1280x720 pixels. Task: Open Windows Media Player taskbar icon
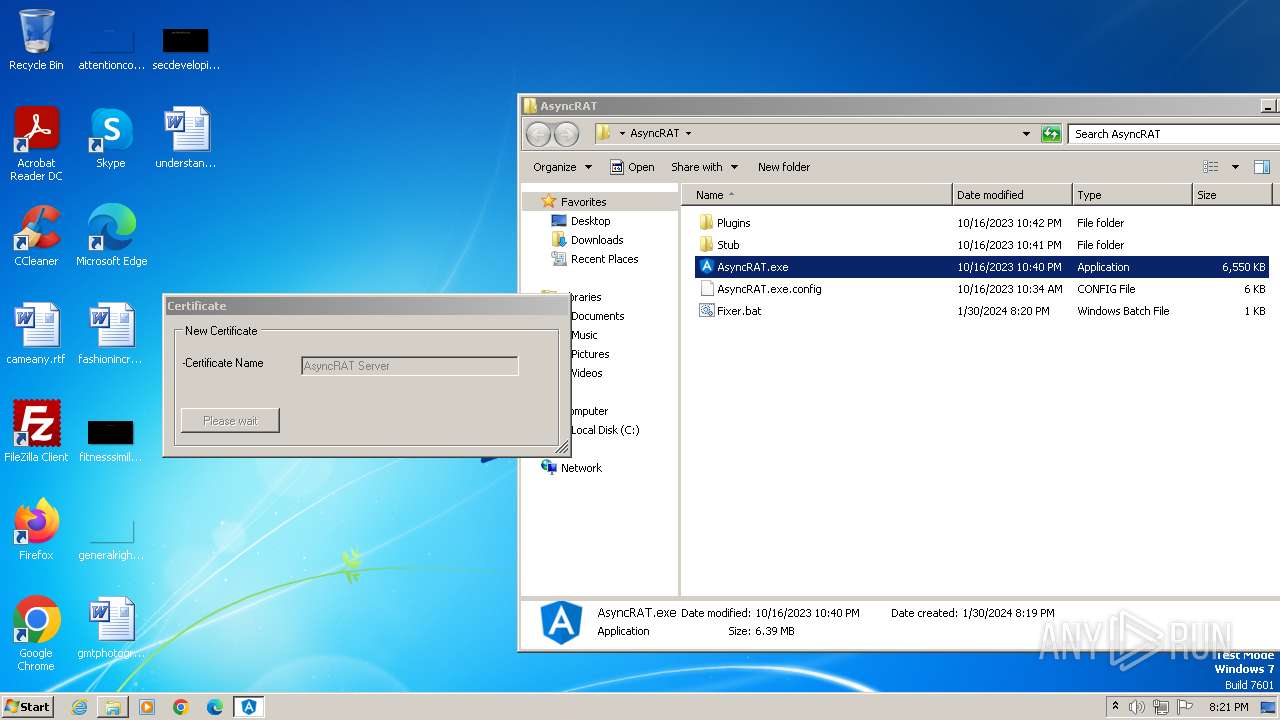pyautogui.click(x=147, y=707)
